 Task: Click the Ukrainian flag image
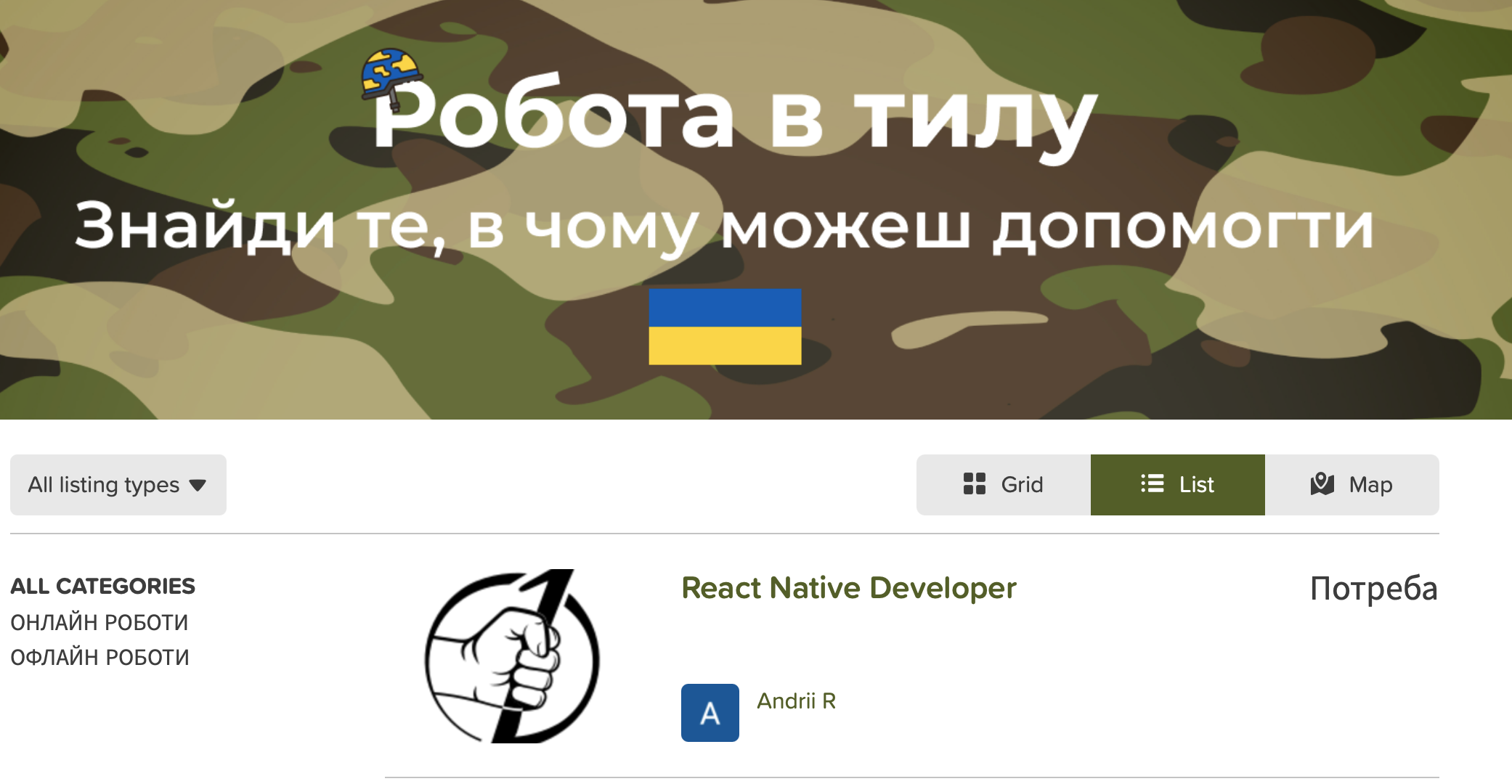click(x=725, y=327)
